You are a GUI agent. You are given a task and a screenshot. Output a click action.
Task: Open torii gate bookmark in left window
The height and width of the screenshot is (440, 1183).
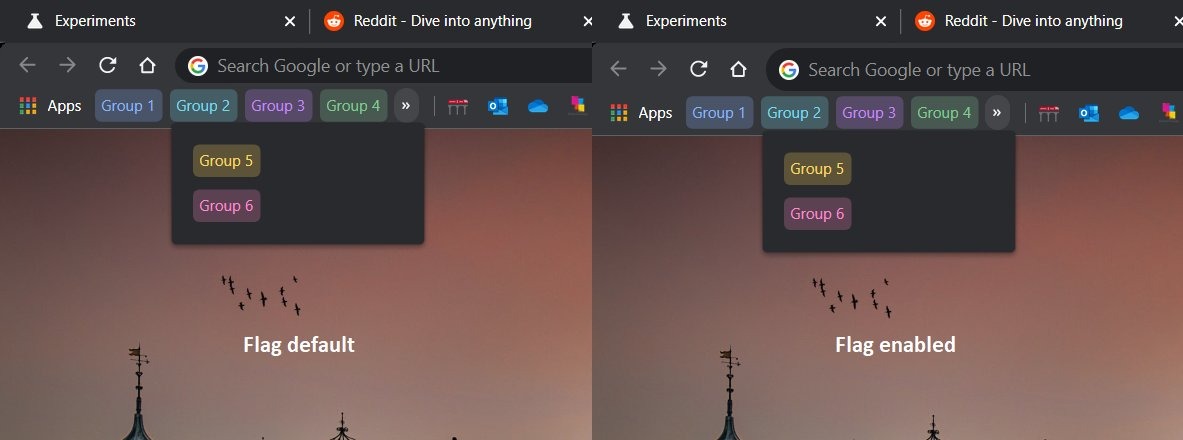point(457,106)
